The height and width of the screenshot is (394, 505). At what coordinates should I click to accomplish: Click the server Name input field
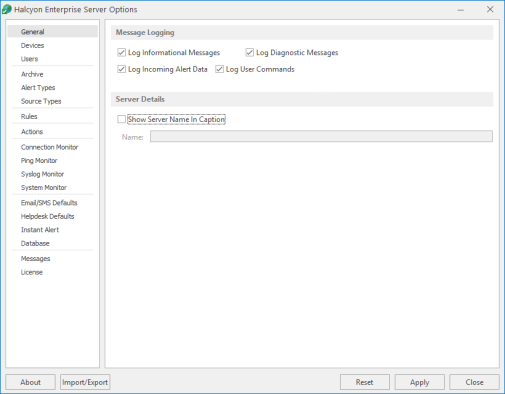pos(321,136)
